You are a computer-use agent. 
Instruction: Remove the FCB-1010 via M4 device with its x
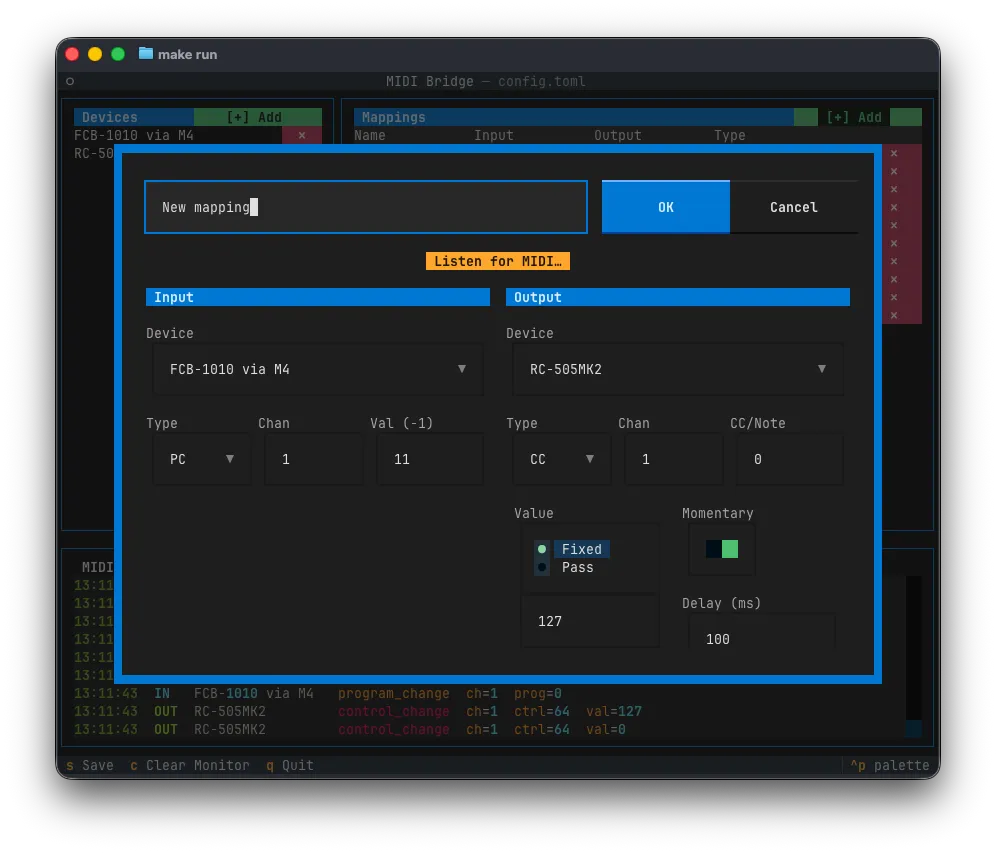click(x=302, y=135)
